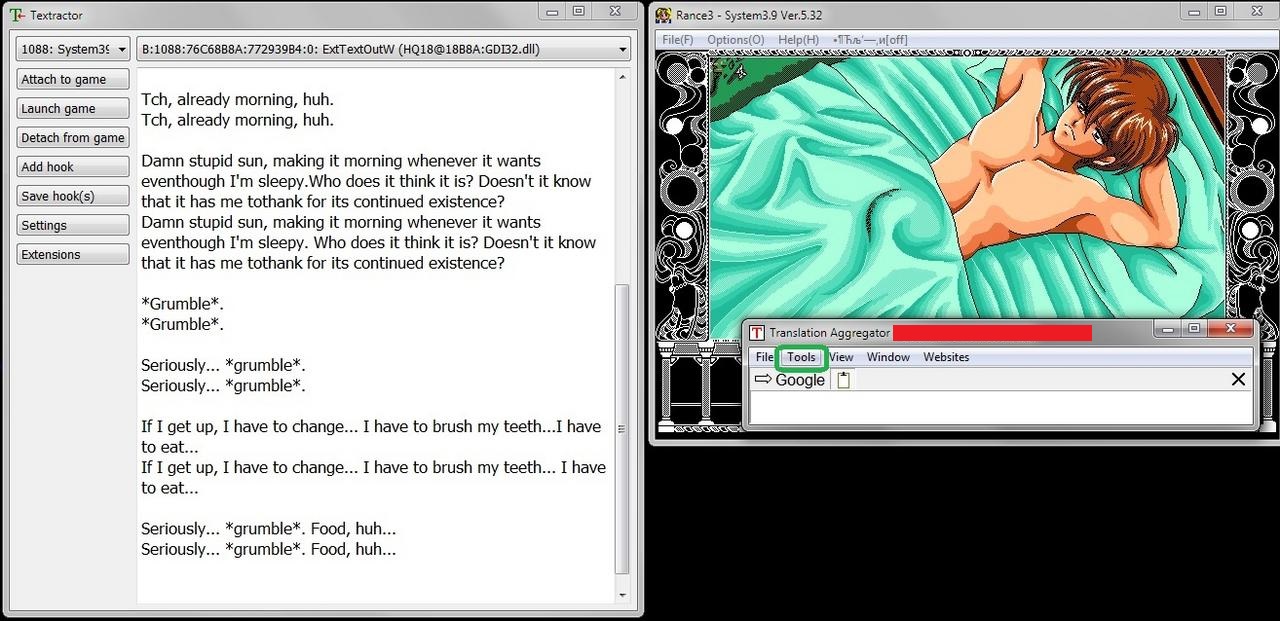Viewport: 1280px width, 621px height.
Task: Open the Extensions button in Textractor
Action: coord(73,254)
